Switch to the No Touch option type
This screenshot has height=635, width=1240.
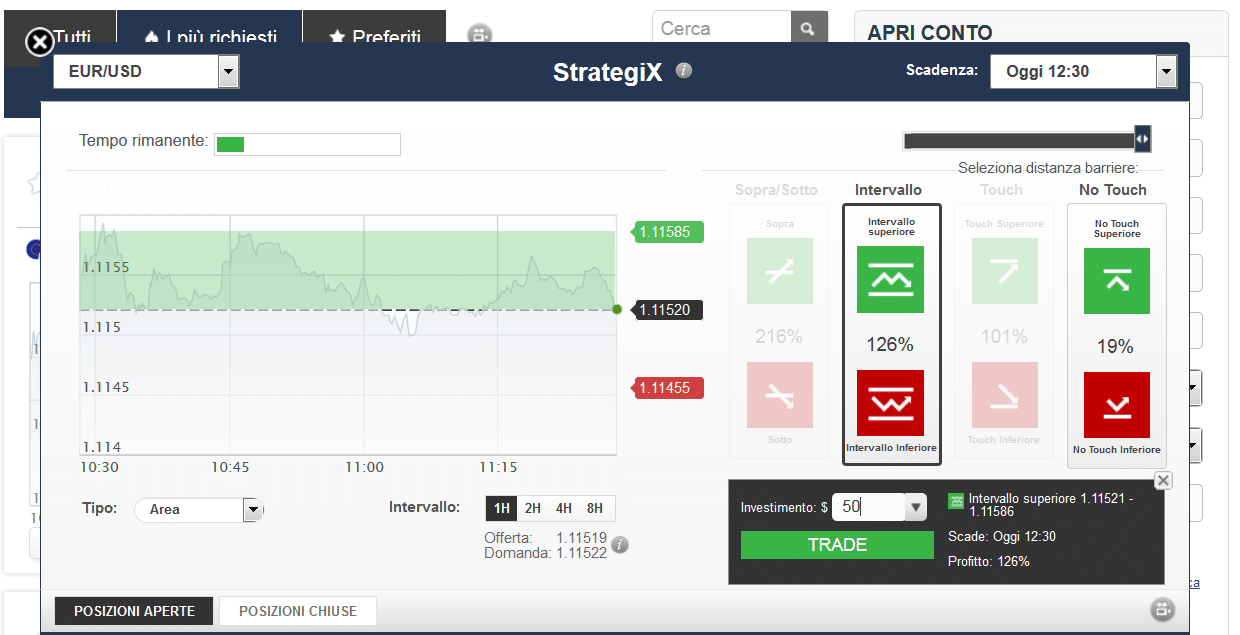1113,190
